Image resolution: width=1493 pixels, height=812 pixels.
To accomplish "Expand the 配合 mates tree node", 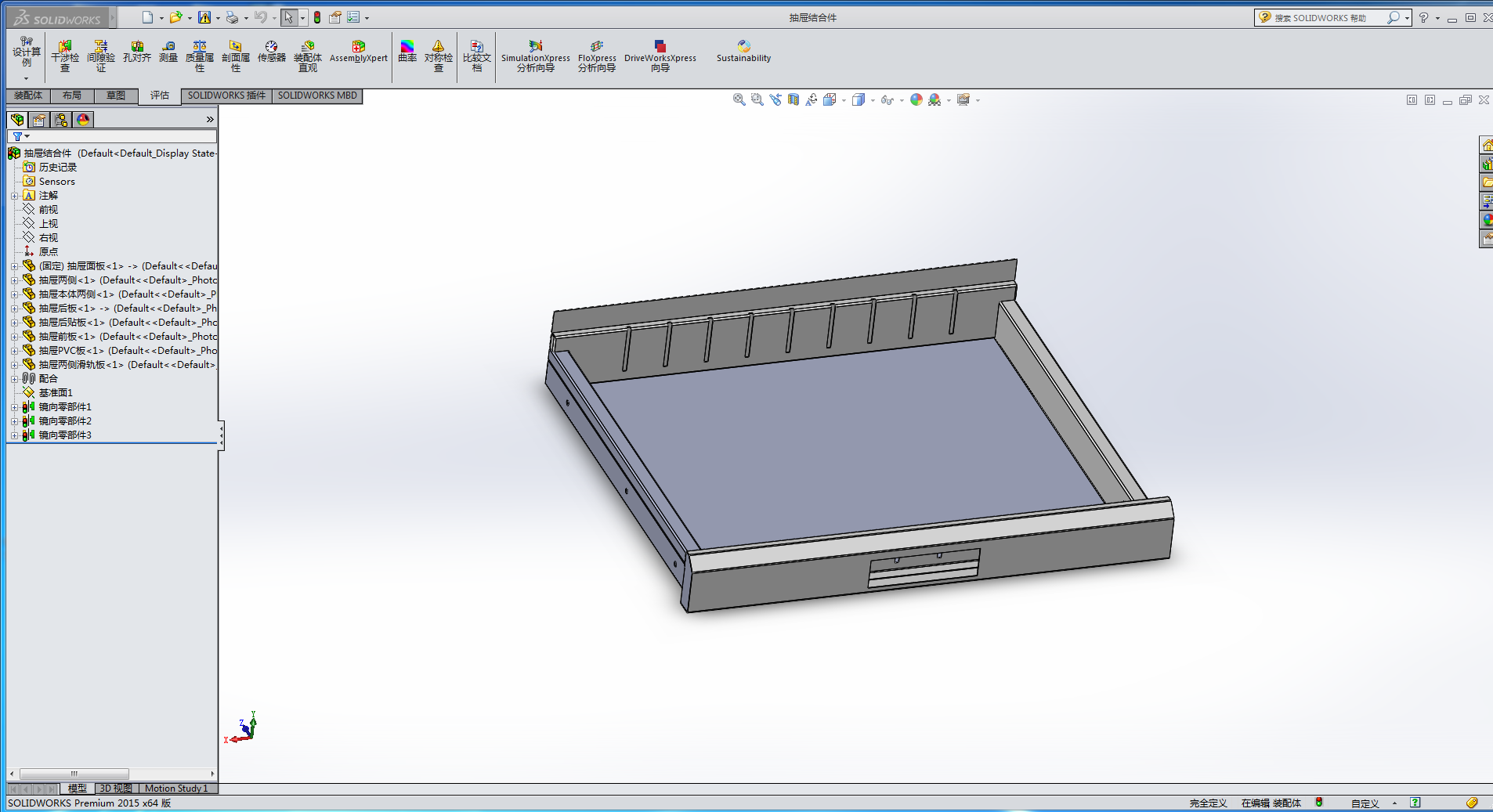I will [x=14, y=379].
